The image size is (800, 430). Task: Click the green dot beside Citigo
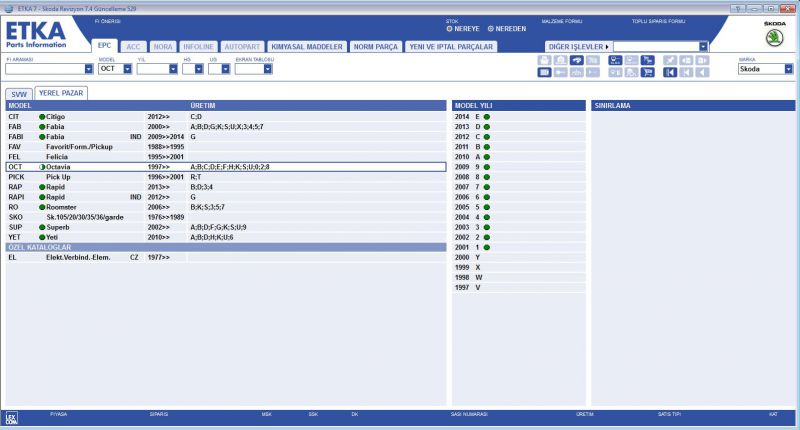42,117
